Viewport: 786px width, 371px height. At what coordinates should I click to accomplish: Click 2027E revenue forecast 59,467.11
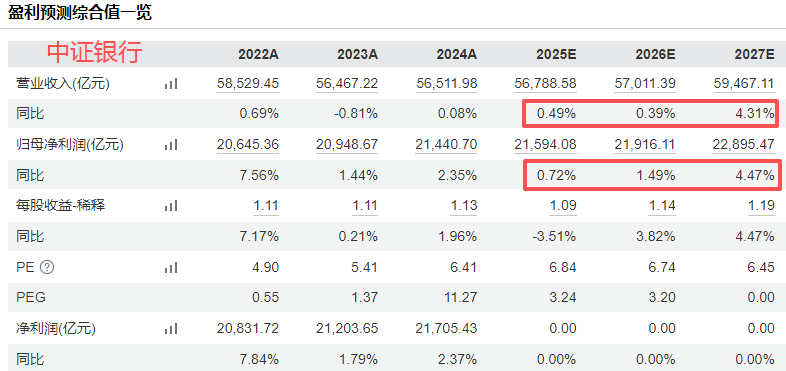coord(744,84)
